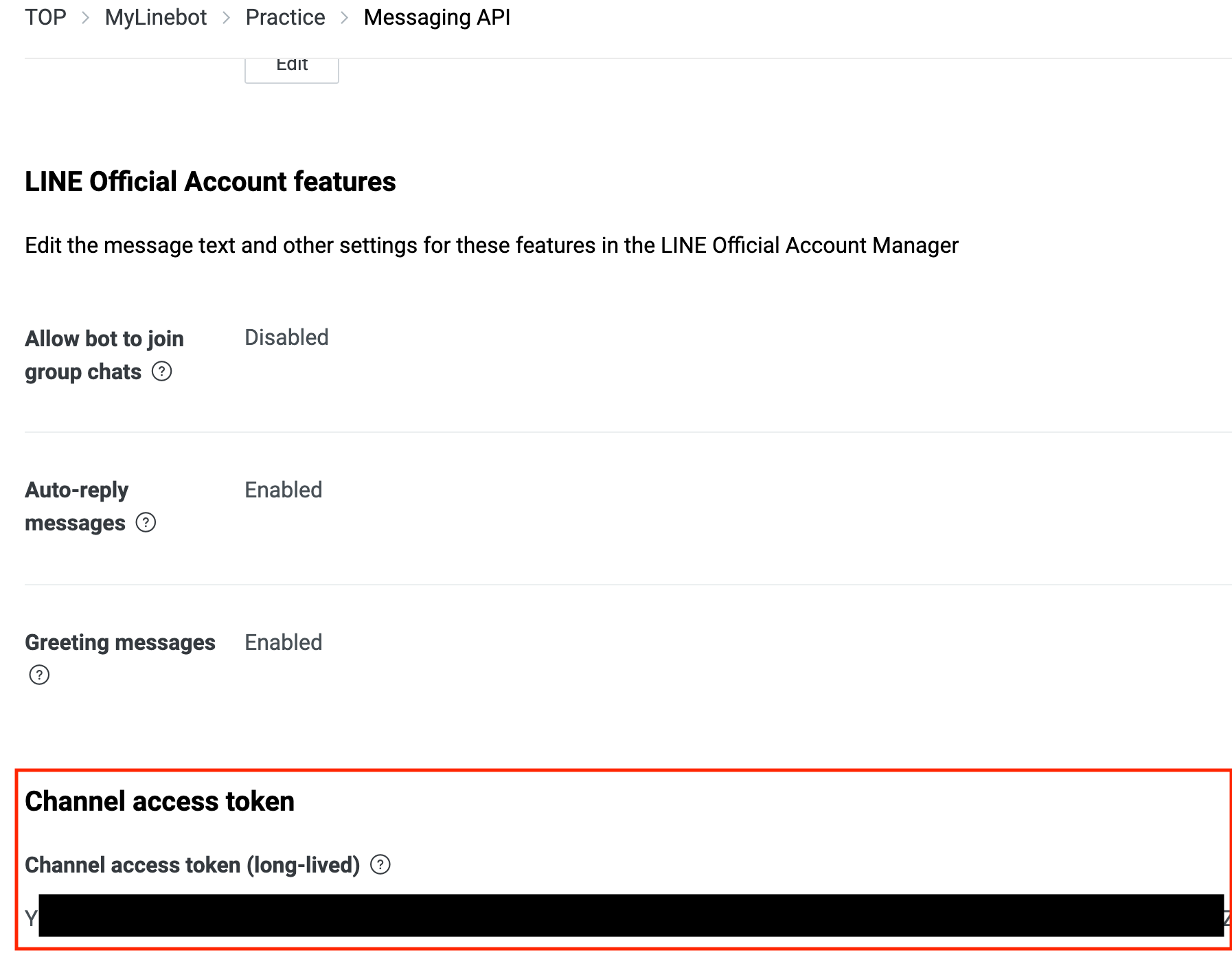Navigate to Practice breadcrumb
This screenshot has width=1232, height=955.
click(285, 17)
